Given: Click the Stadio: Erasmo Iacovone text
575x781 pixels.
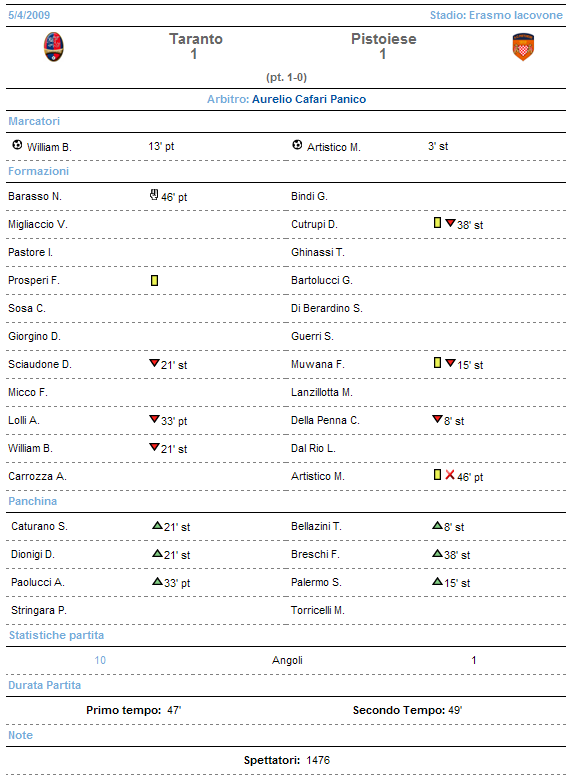Looking at the screenshot, I should point(496,15).
